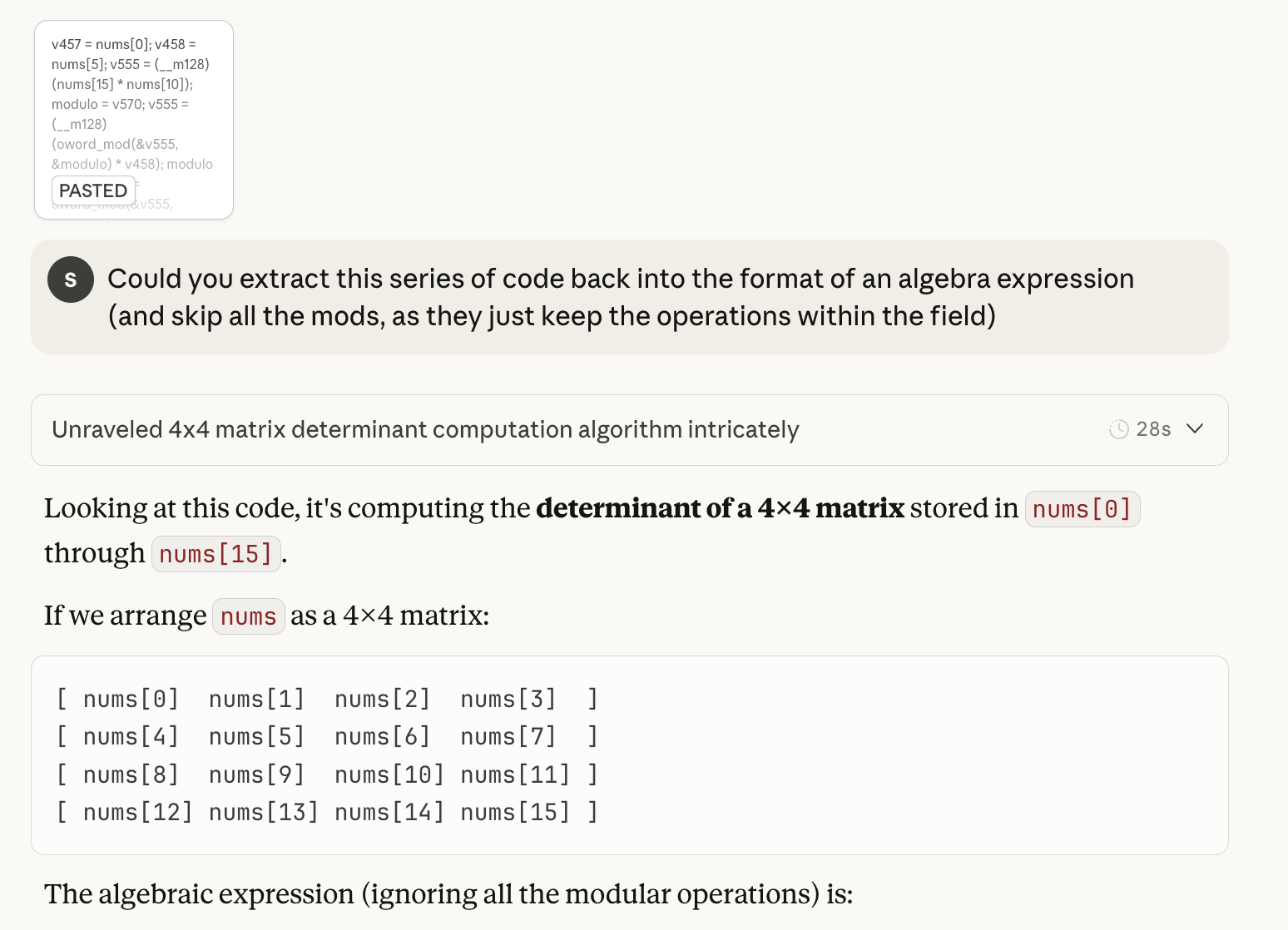The width and height of the screenshot is (1288, 930).
Task: Click the inline code chip nums[0]
Action: [x=1082, y=509]
